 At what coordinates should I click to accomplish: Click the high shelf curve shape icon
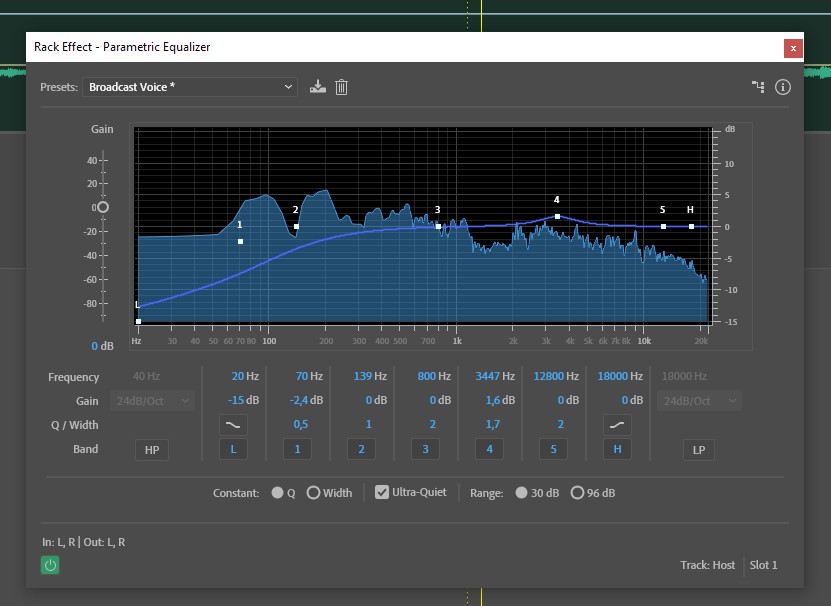click(x=617, y=424)
